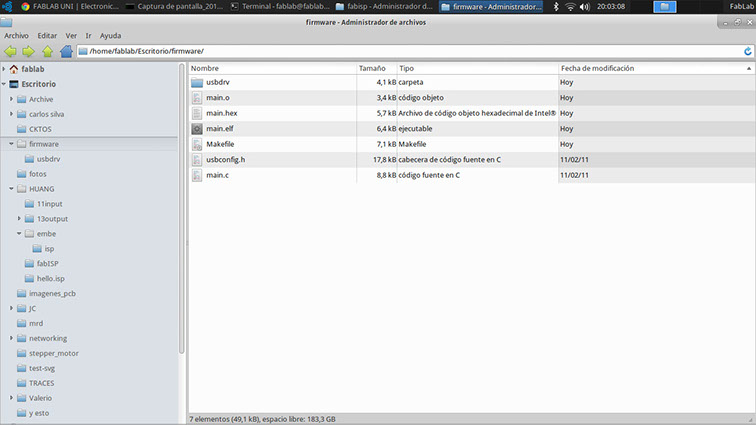
Task: Select the Makefile file icon
Action: (x=197, y=144)
